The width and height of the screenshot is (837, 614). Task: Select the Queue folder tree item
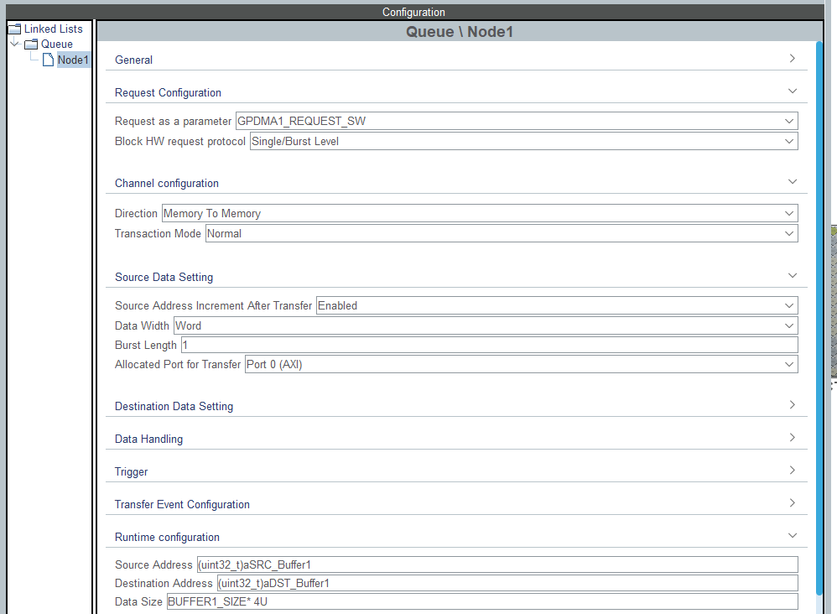tap(57, 44)
